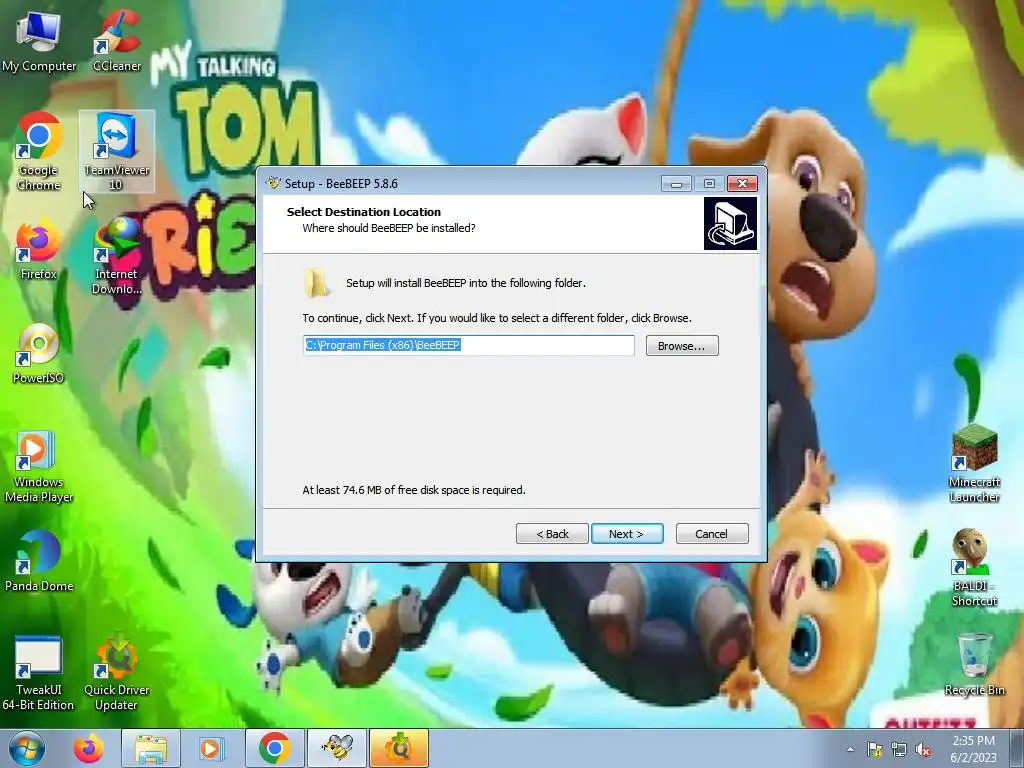Open Google Chrome desktop shortcut
The width and height of the screenshot is (1024, 768).
pos(39,152)
